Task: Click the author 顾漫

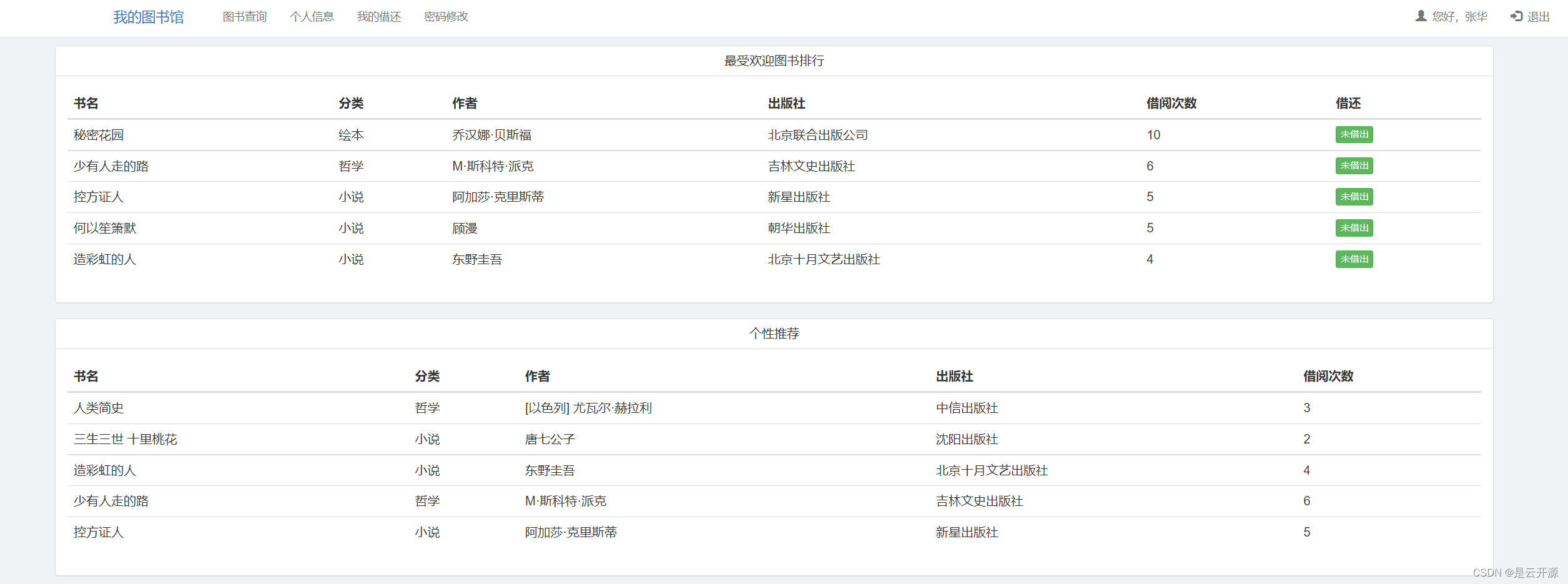Action: (x=465, y=228)
